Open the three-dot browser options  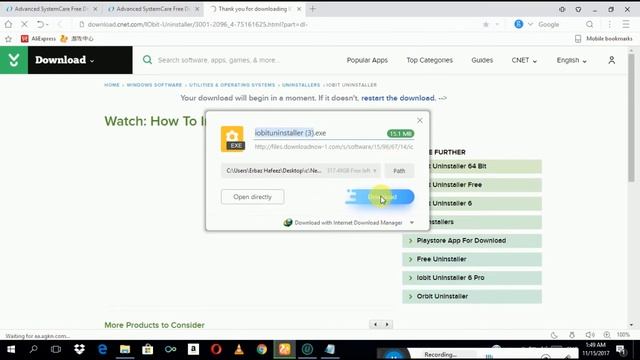[610, 24]
